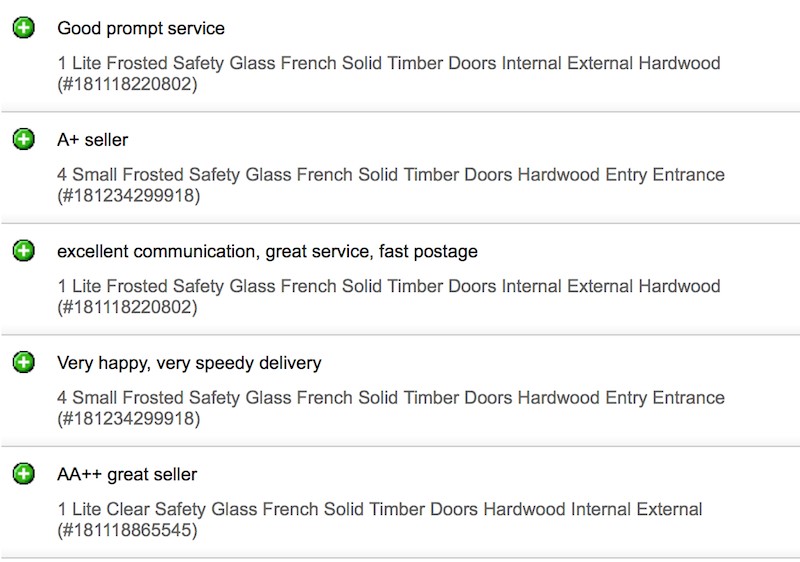The width and height of the screenshot is (800, 562).
Task: Click item number #181118865545
Action: 128,532
